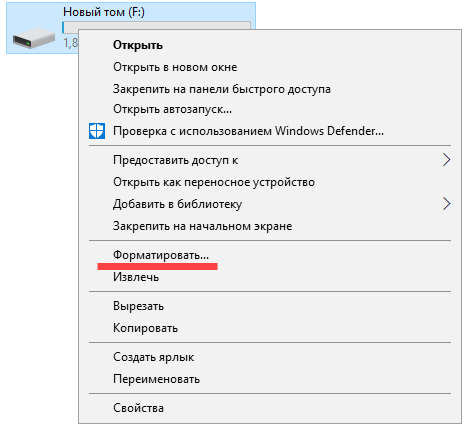This screenshot has width=465, height=425.
Task: Expand Предоставить доступ к submenu arrow
Action: coord(446,160)
